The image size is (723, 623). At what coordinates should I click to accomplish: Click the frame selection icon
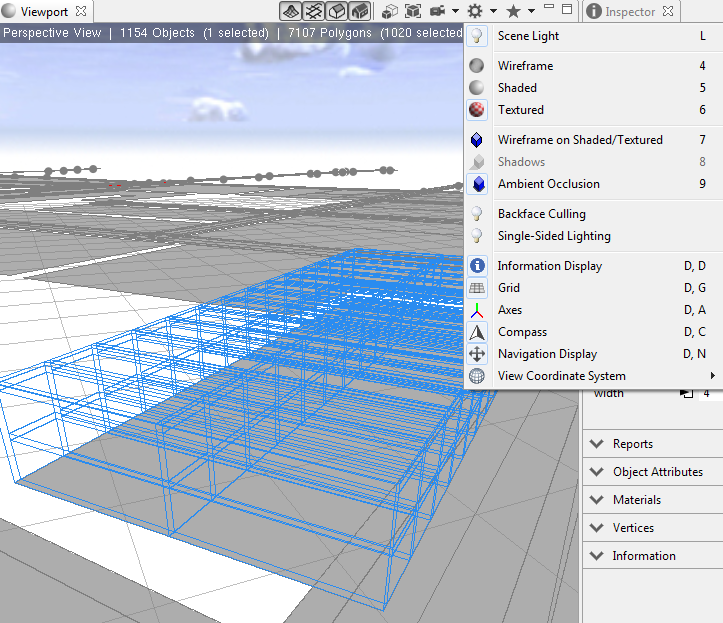pyautogui.click(x=413, y=11)
